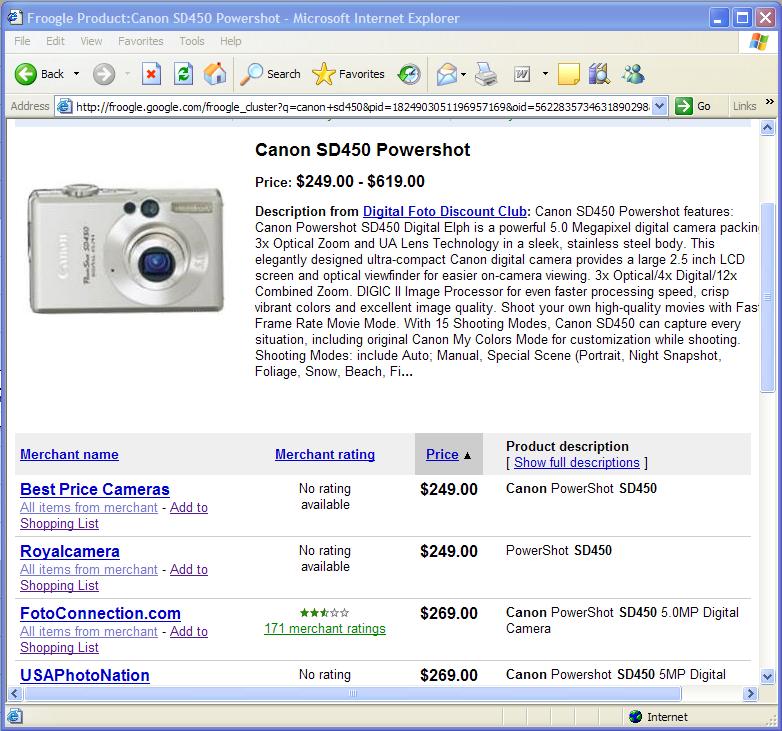This screenshot has width=782, height=731.
Task: Sort by Merchant name column
Action: click(x=69, y=454)
